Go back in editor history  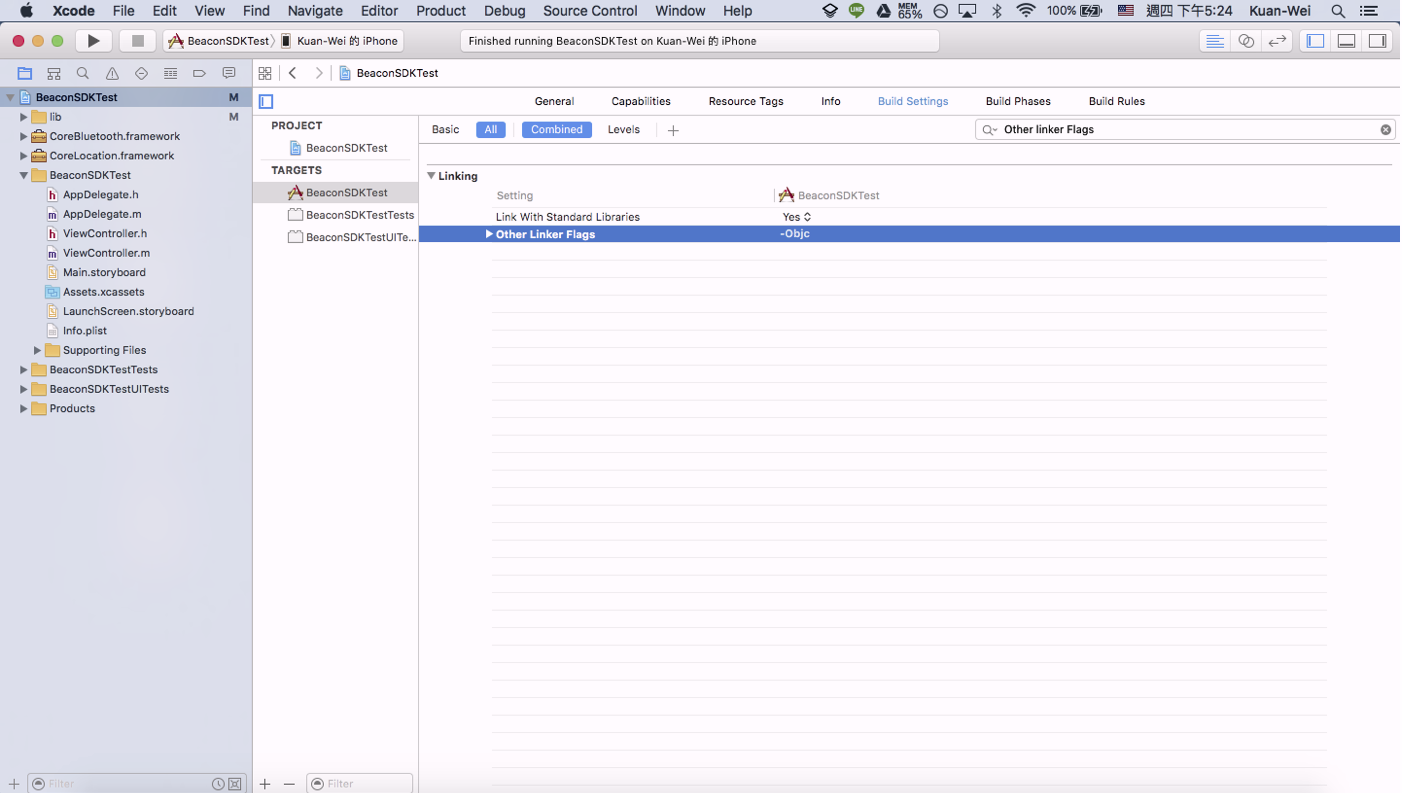click(x=293, y=73)
